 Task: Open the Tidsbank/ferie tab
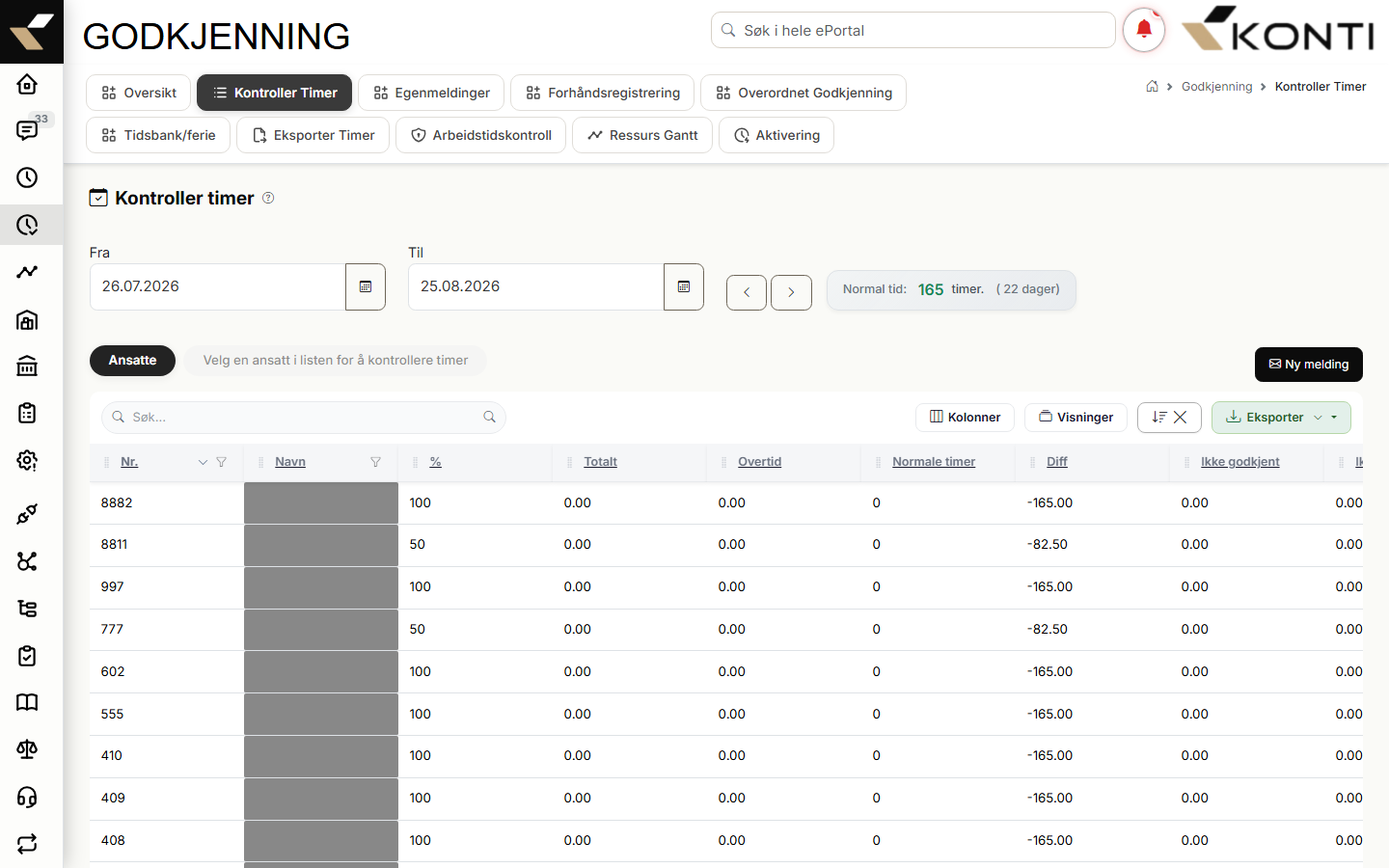pyautogui.click(x=158, y=135)
